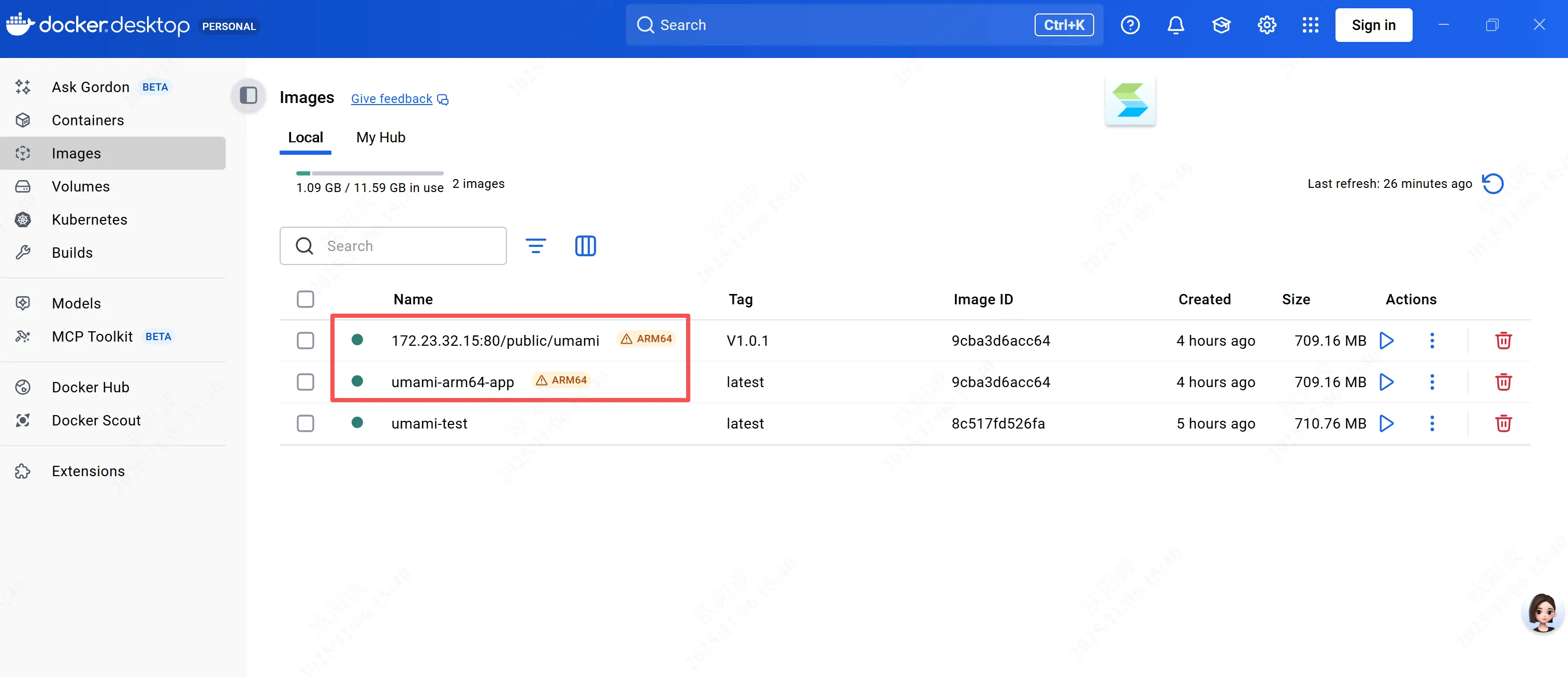
Task: Open more actions menu for umami-test
Action: click(x=1432, y=423)
